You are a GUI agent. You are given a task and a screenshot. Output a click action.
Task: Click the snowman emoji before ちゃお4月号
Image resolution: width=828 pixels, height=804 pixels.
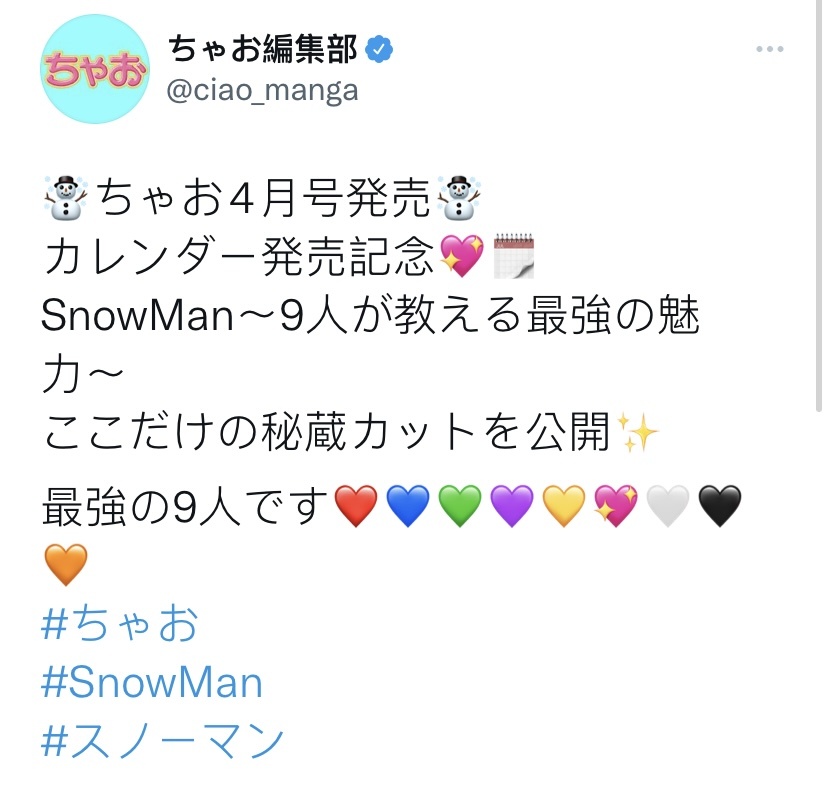pyautogui.click(x=66, y=197)
